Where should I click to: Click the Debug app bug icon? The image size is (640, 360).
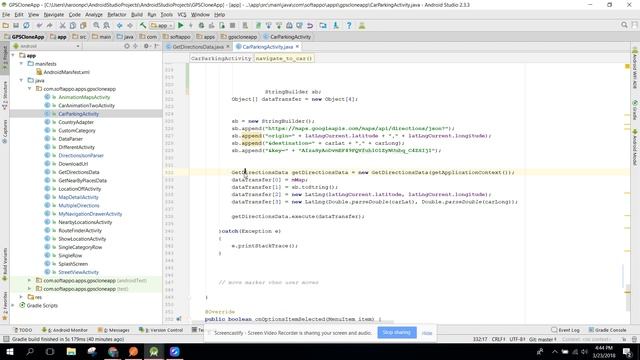point(201,25)
